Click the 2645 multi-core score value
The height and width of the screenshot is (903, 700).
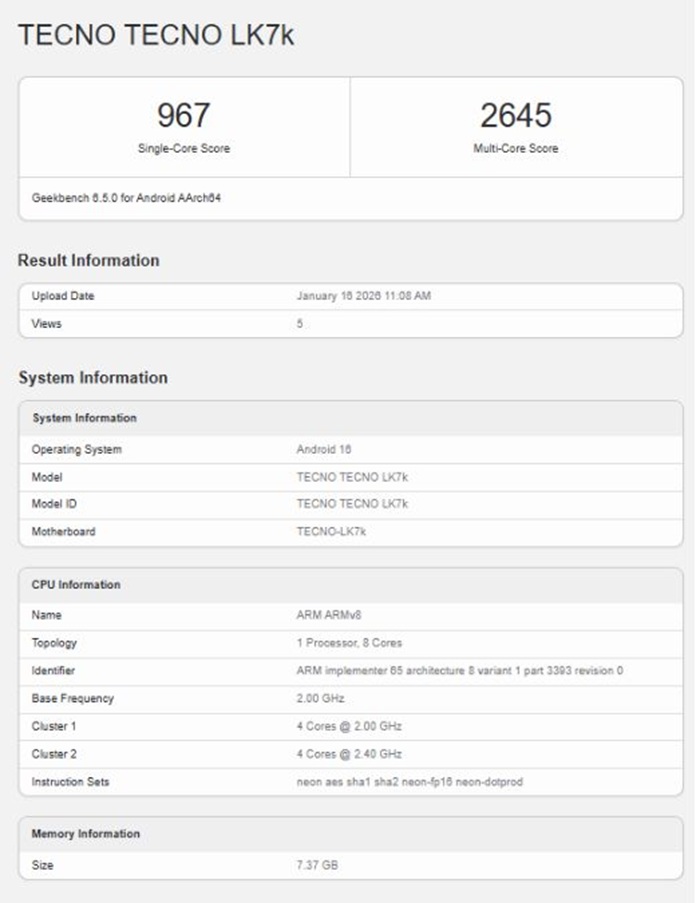515,116
